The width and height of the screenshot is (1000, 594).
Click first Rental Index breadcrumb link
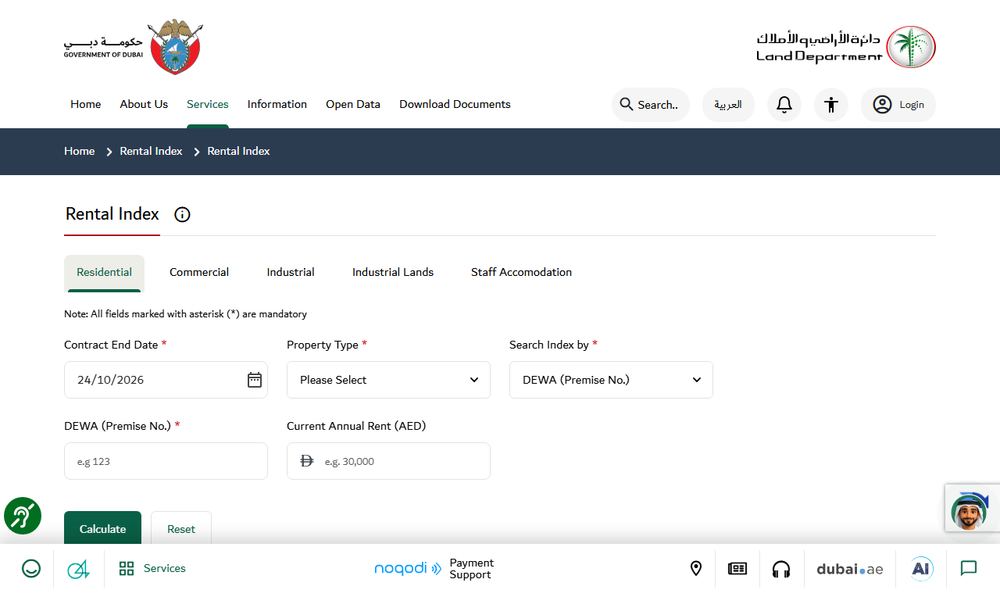click(151, 151)
